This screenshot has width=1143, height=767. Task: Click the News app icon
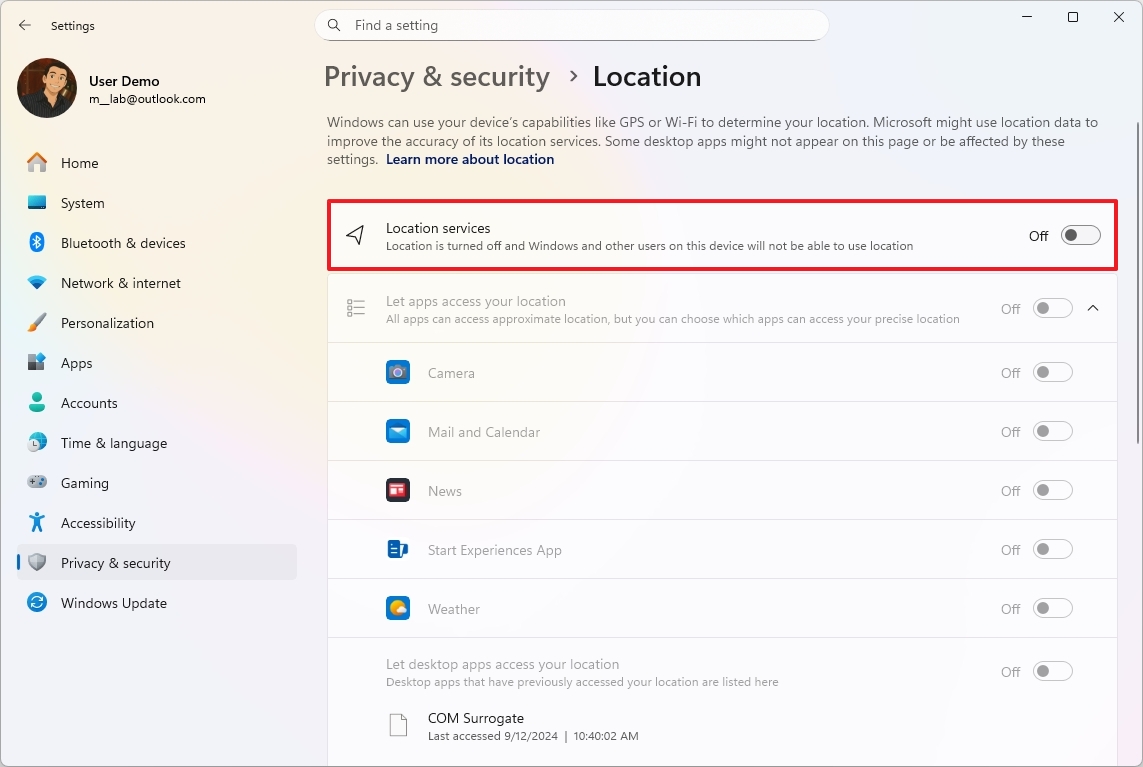click(x=398, y=491)
